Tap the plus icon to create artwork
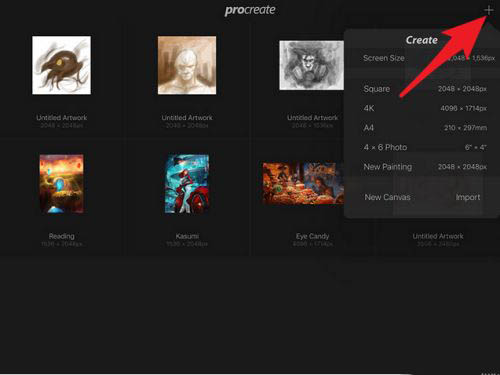Screen dimensions: 500x375 pos(489,11)
